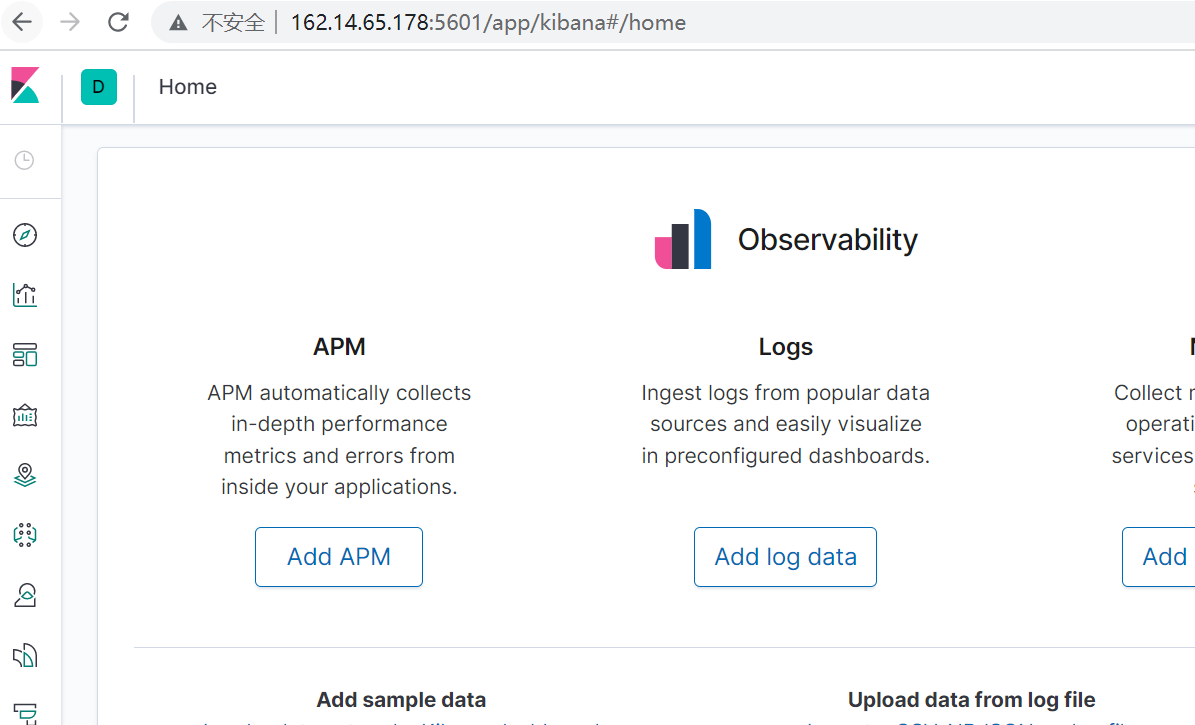Click the not-secure warning triangle icon
The image size is (1195, 725).
pyautogui.click(x=178, y=23)
